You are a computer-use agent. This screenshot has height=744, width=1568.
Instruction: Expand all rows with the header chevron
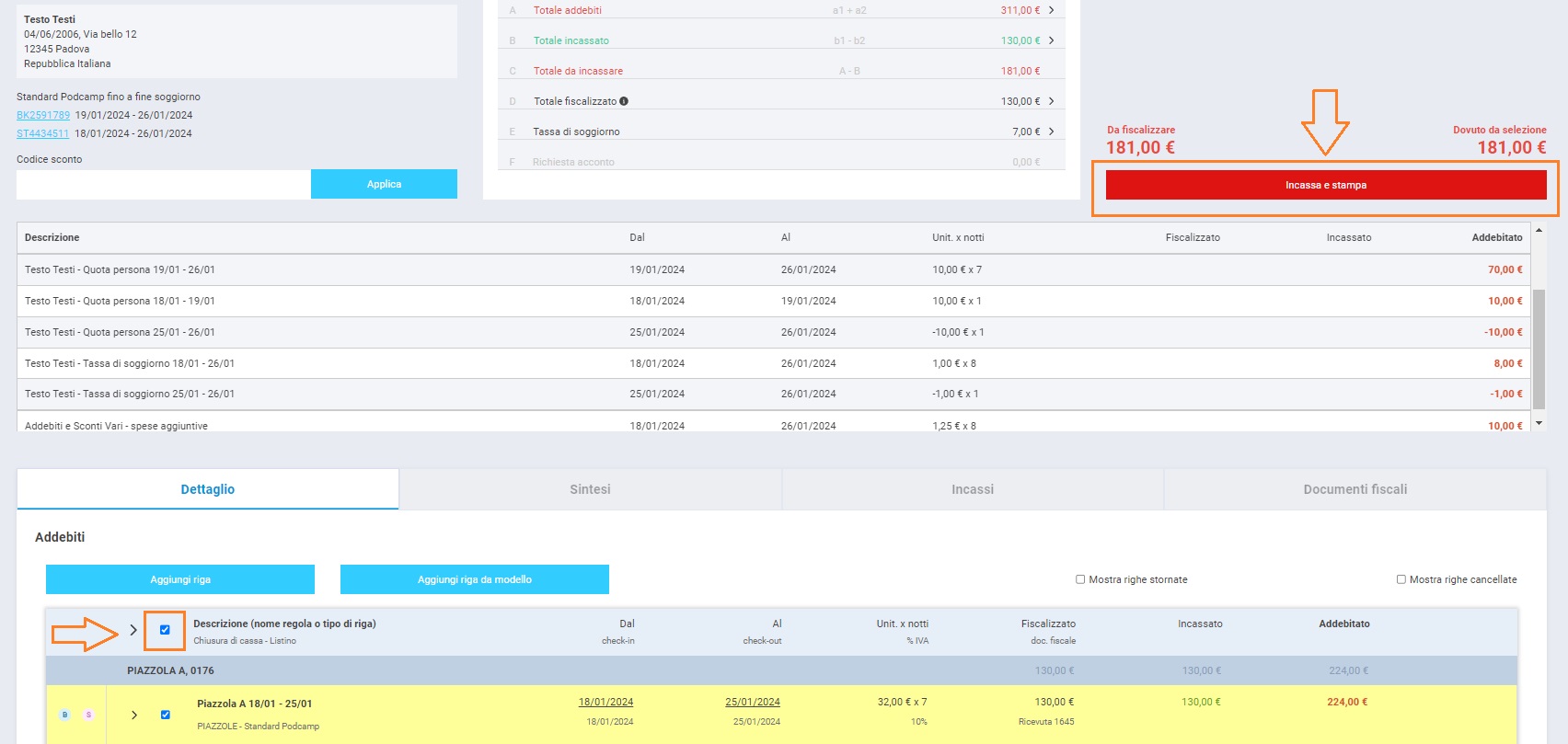pyautogui.click(x=133, y=630)
